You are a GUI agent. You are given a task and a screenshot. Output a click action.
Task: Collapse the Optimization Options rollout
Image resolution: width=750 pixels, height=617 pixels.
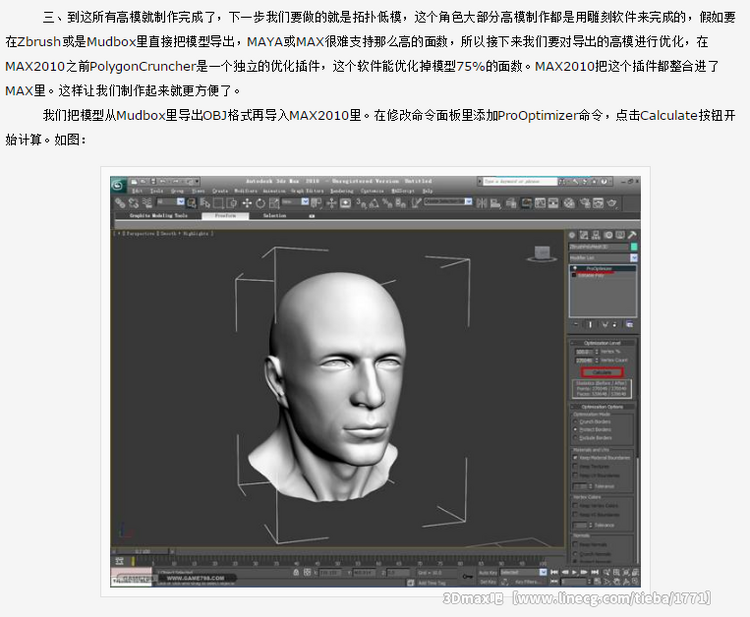click(602, 407)
